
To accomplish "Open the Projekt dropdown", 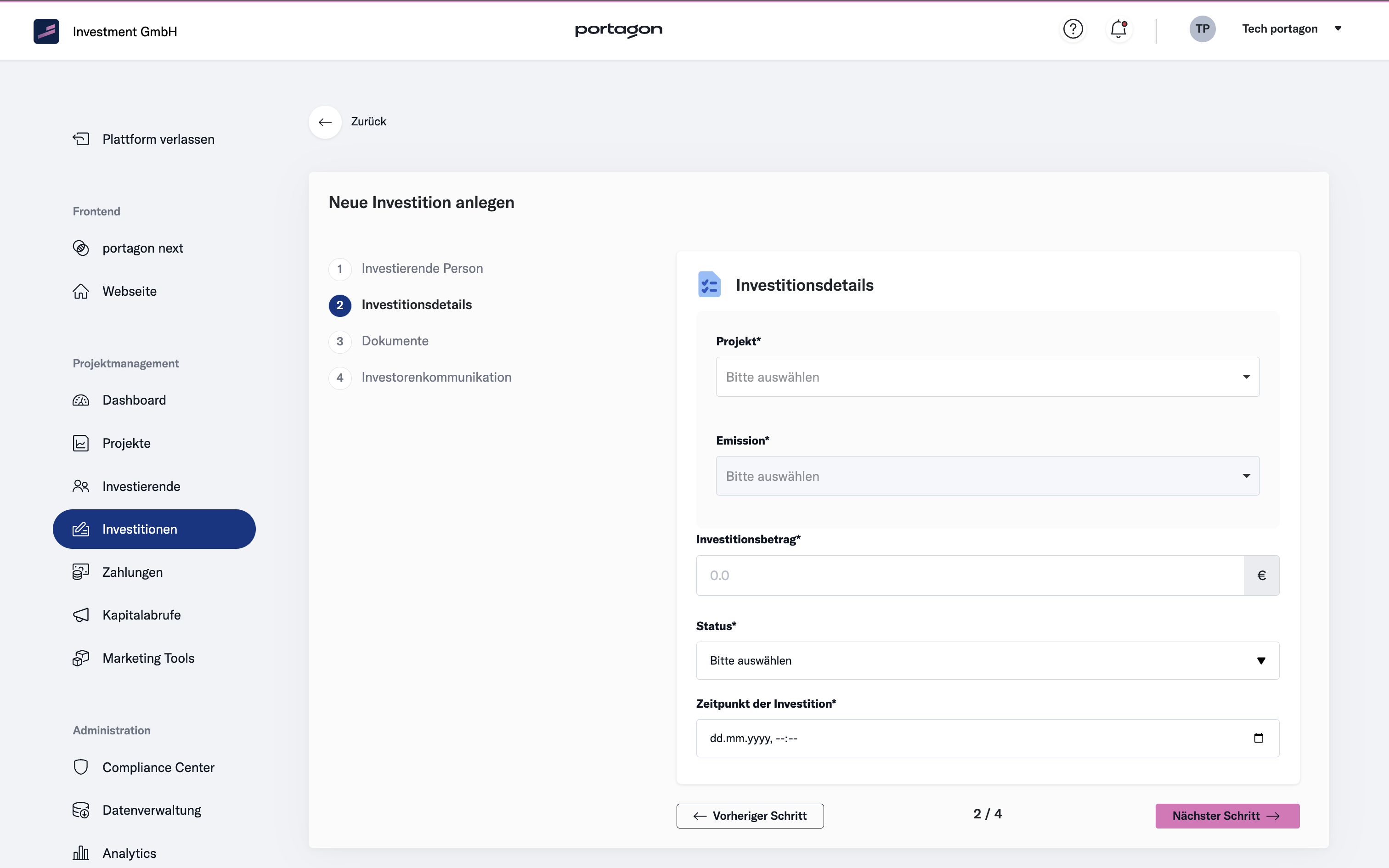I will click(987, 377).
